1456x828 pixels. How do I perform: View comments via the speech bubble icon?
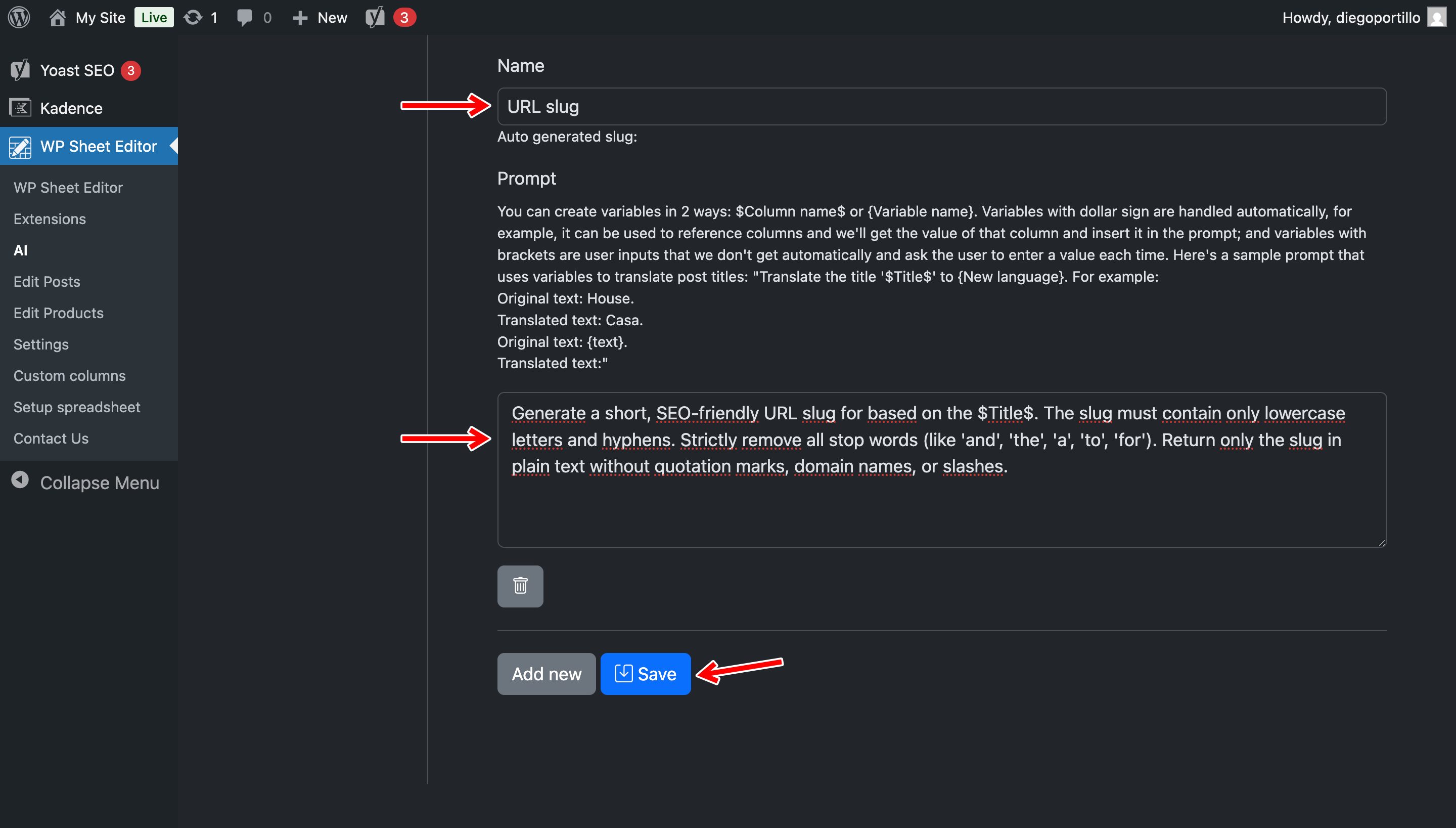(x=244, y=17)
